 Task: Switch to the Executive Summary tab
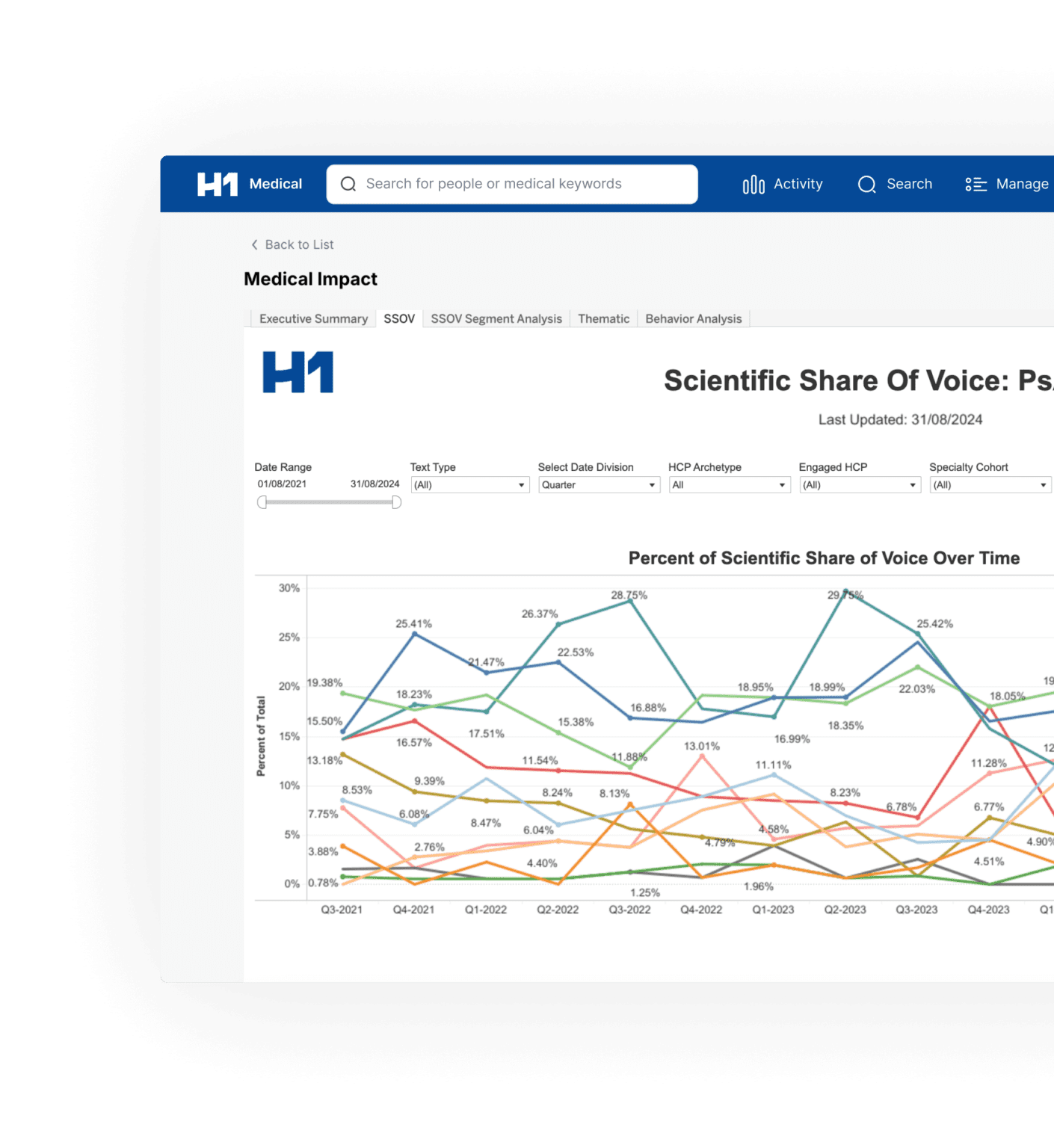tap(312, 318)
